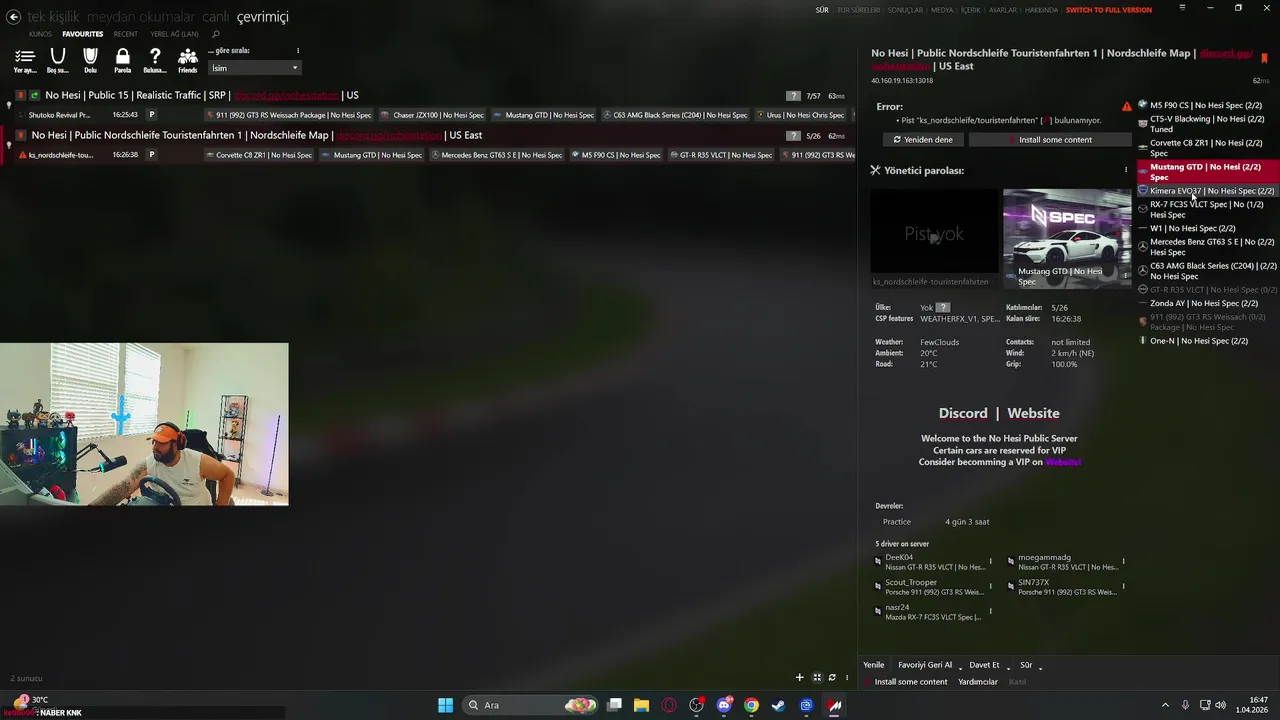The height and width of the screenshot is (720, 1280).
Task: Expand the 'Davet Et' dropdown arrow
Action: pos(1007,667)
